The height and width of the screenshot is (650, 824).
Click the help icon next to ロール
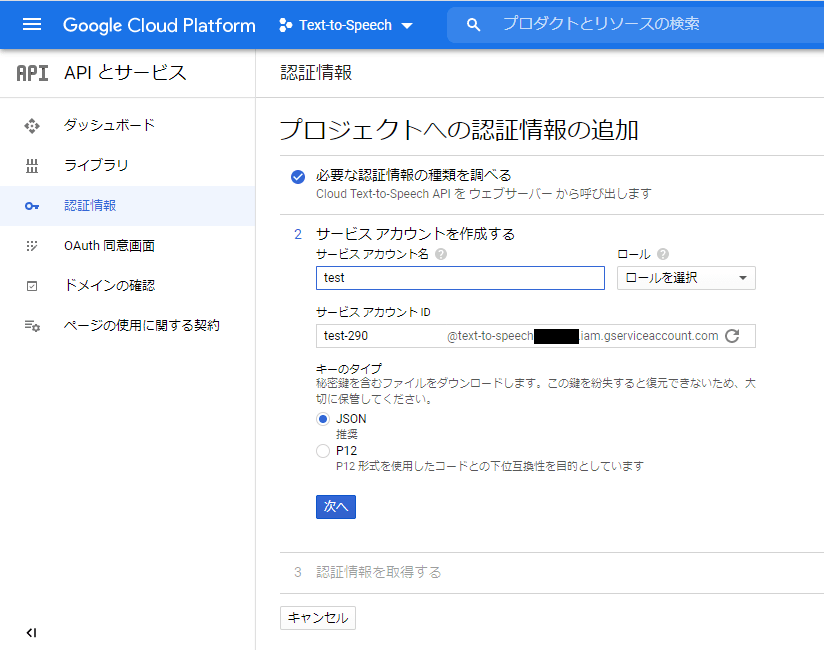point(663,254)
